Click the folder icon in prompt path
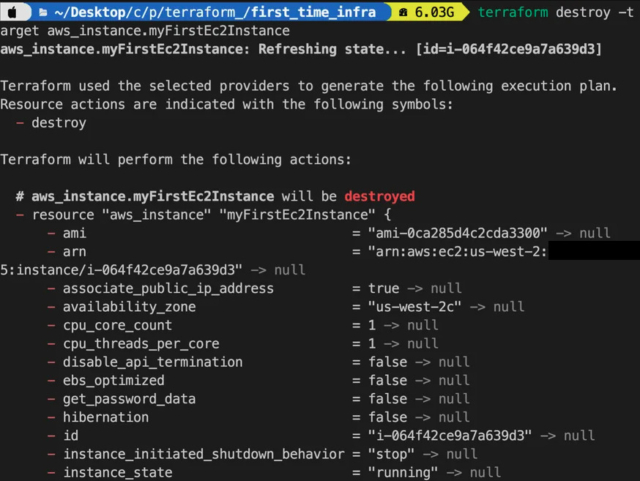 click(43, 12)
